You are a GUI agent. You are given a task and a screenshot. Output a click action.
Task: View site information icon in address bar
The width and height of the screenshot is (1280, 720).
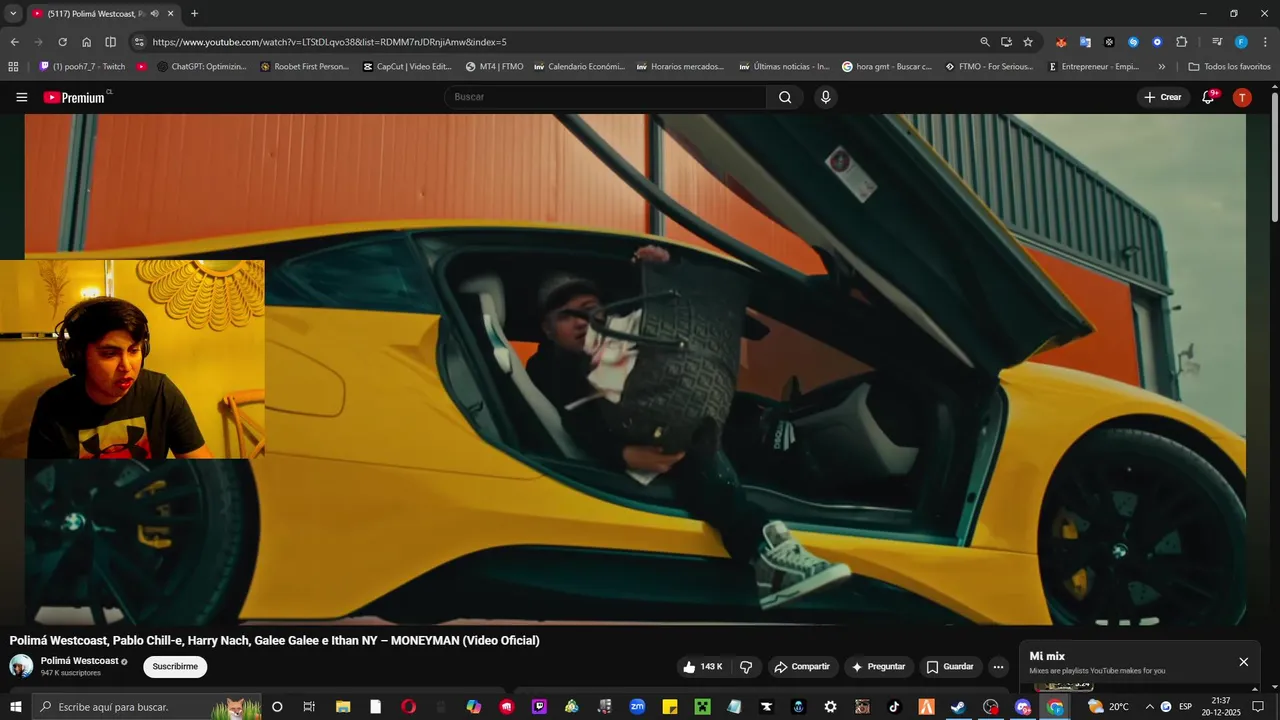(x=139, y=42)
